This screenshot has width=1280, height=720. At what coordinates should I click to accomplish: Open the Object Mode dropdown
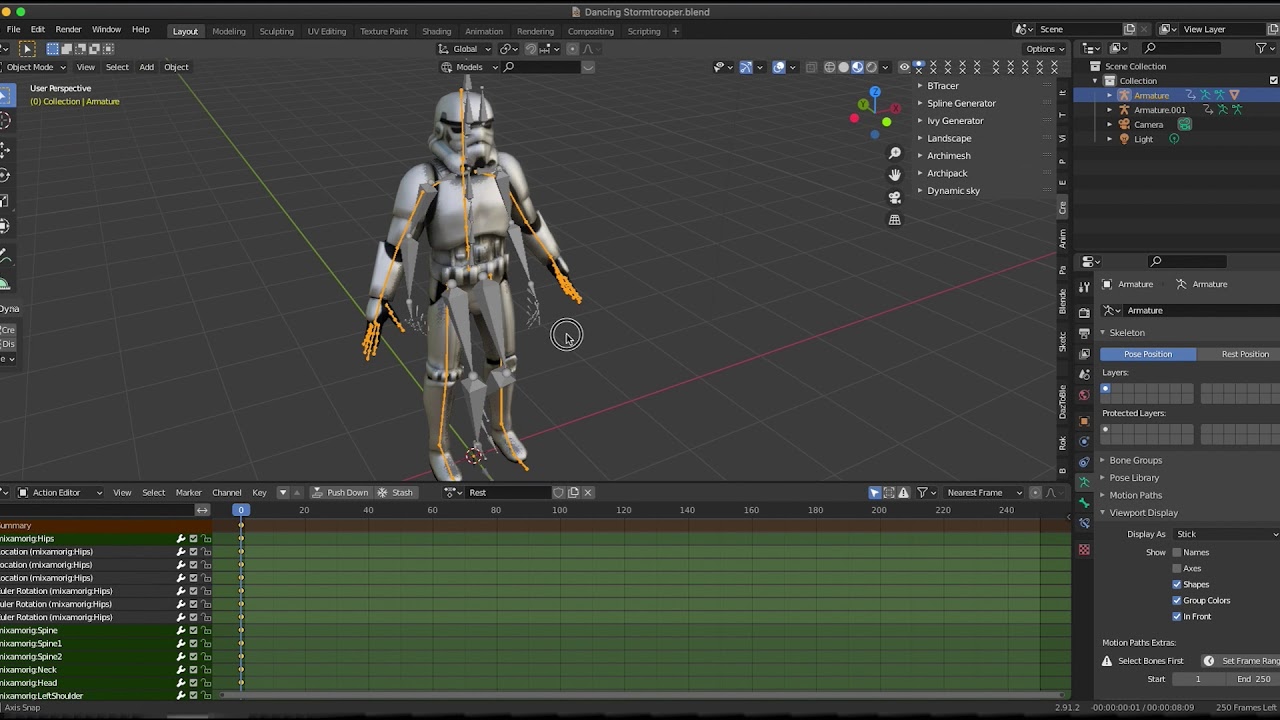pyautogui.click(x=33, y=67)
